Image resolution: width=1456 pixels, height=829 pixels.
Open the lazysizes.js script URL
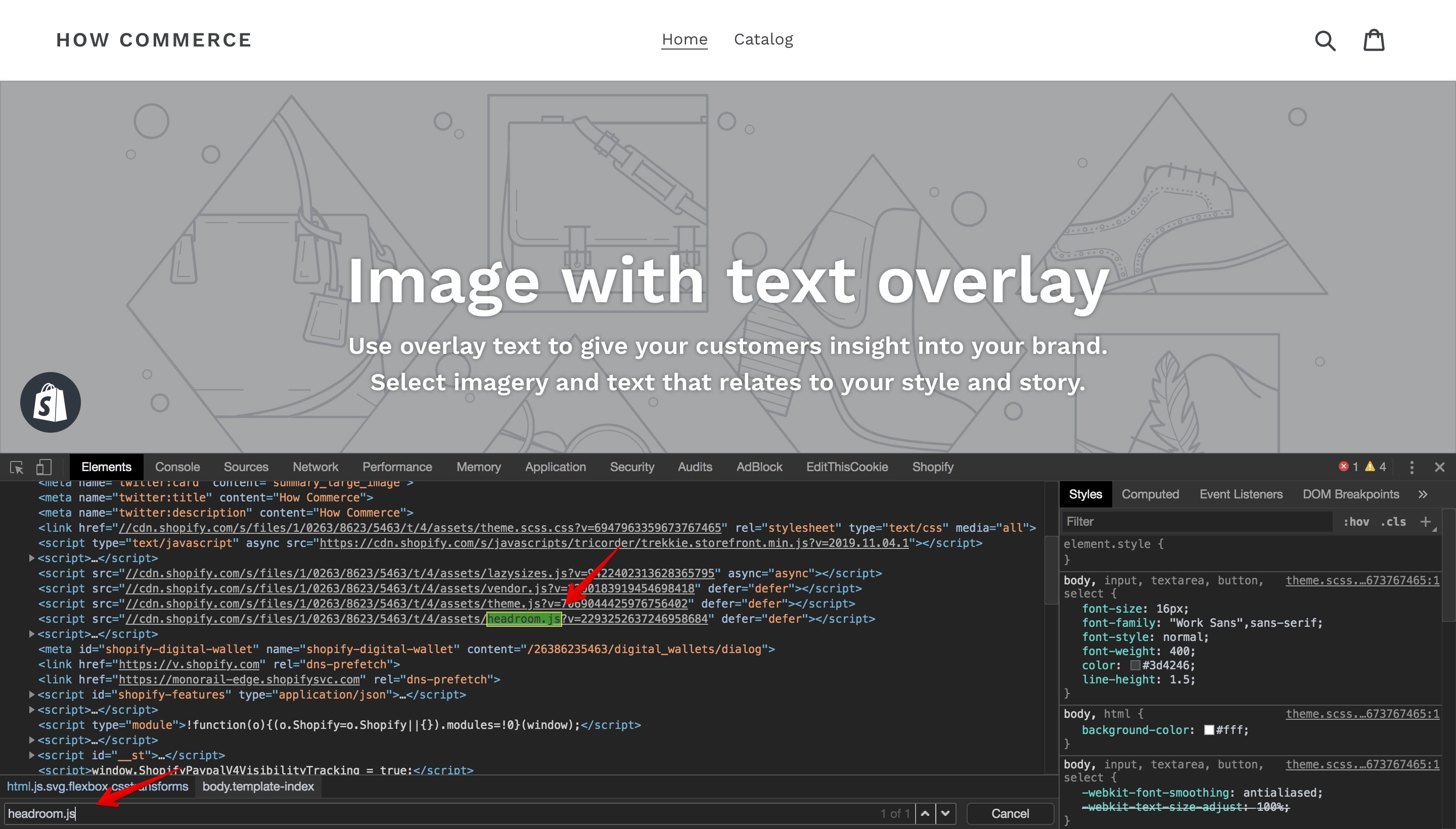click(420, 573)
